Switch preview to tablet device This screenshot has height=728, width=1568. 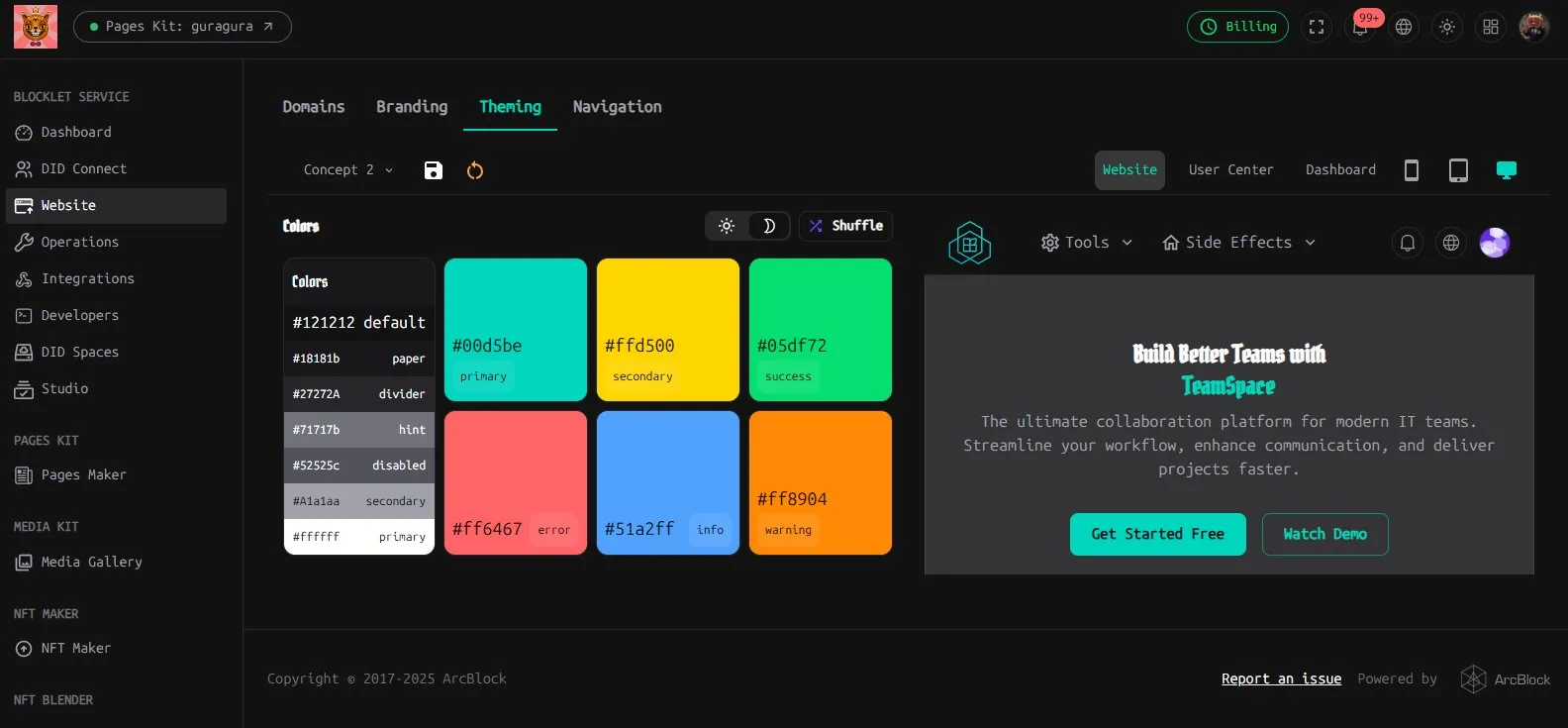point(1458,170)
